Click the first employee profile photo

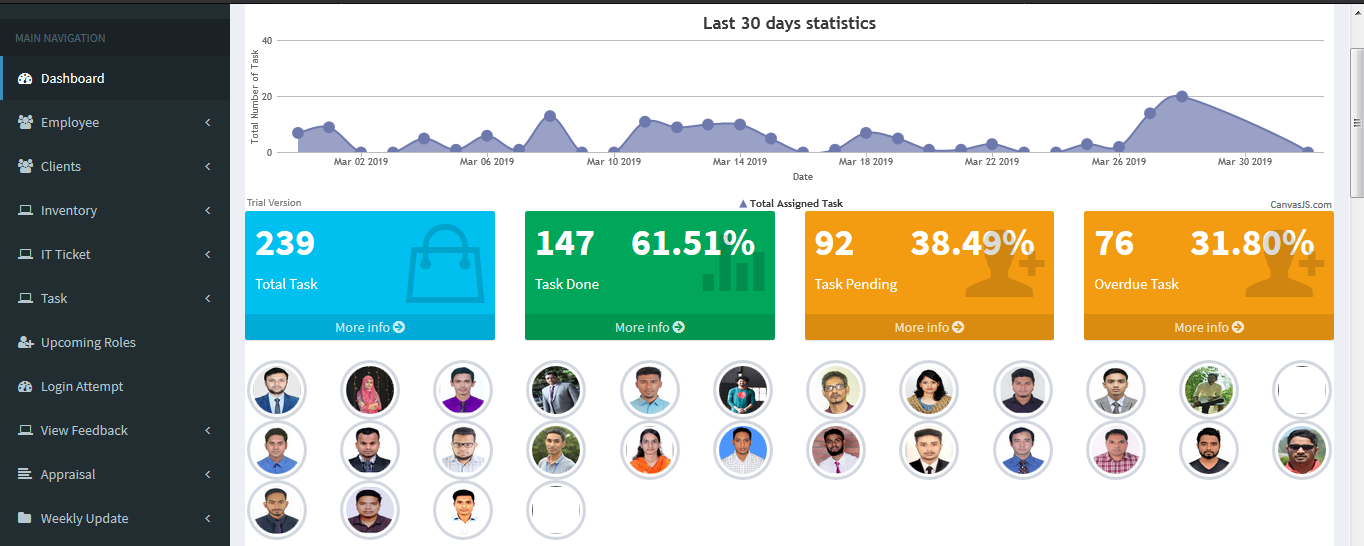pos(276,390)
